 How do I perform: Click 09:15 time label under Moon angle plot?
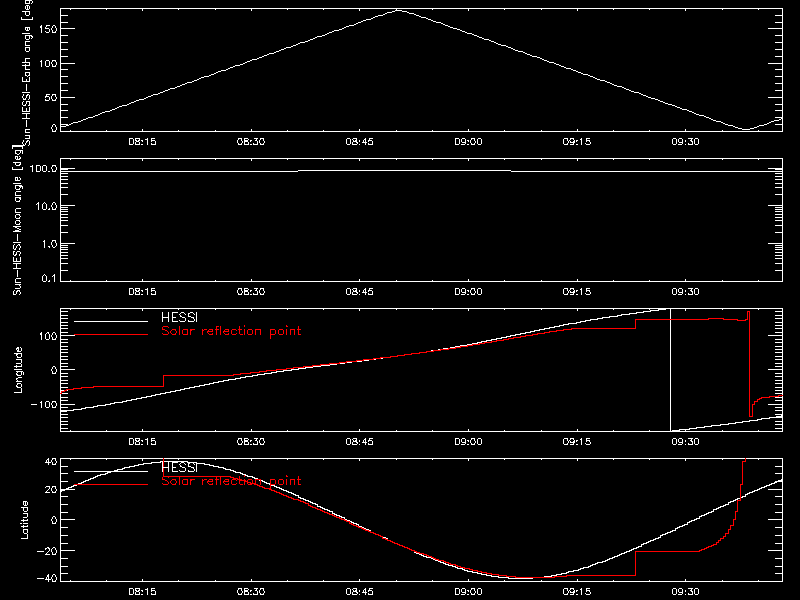click(577, 291)
